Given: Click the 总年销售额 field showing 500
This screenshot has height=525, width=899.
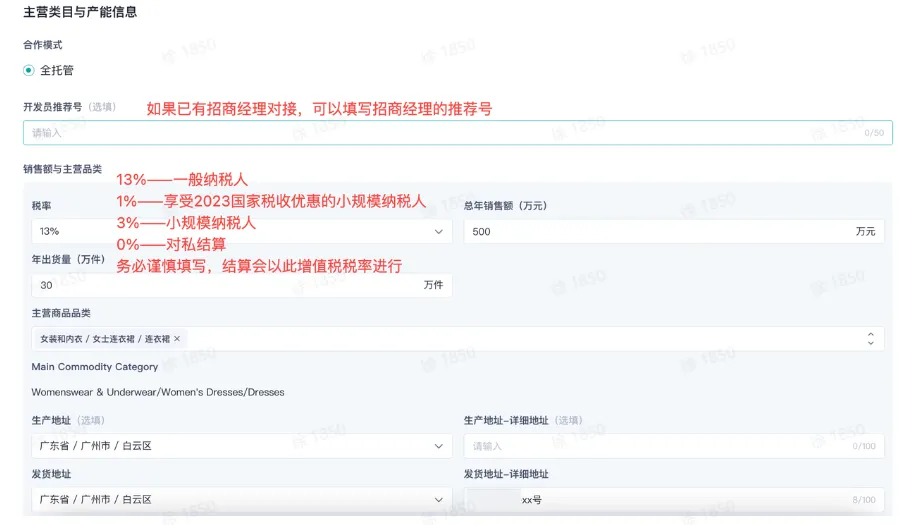Looking at the screenshot, I should [x=674, y=232].
